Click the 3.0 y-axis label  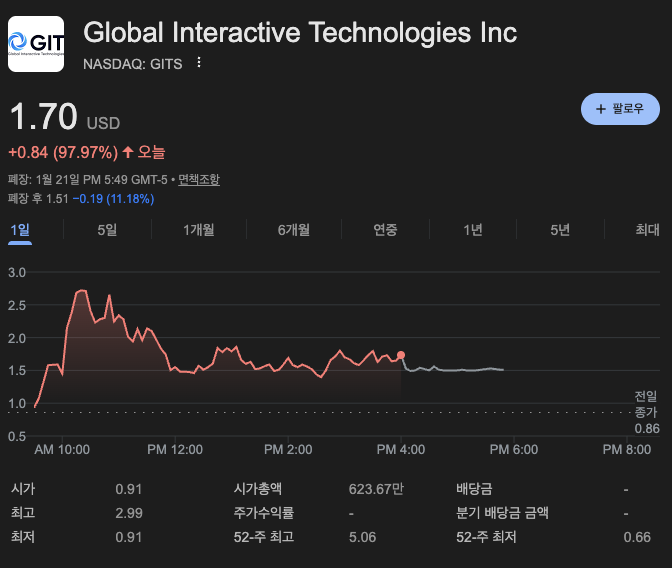(17, 273)
